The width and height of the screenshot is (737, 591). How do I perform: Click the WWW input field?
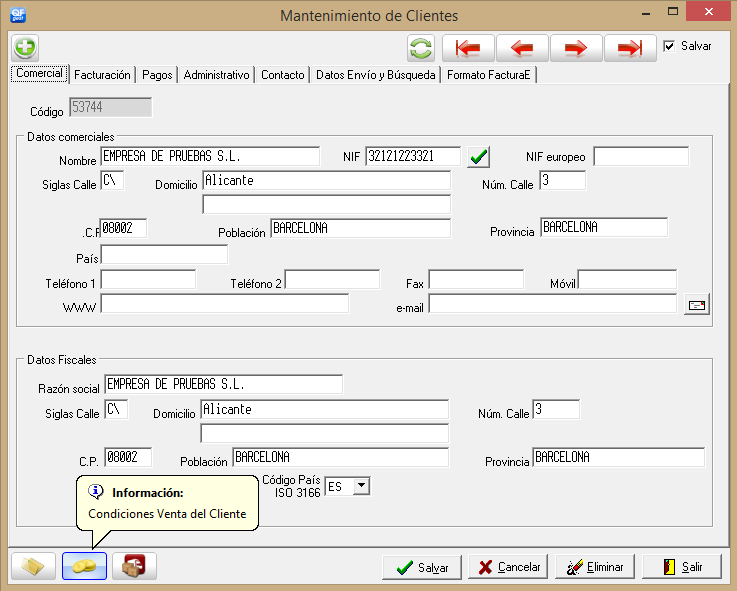(225, 304)
